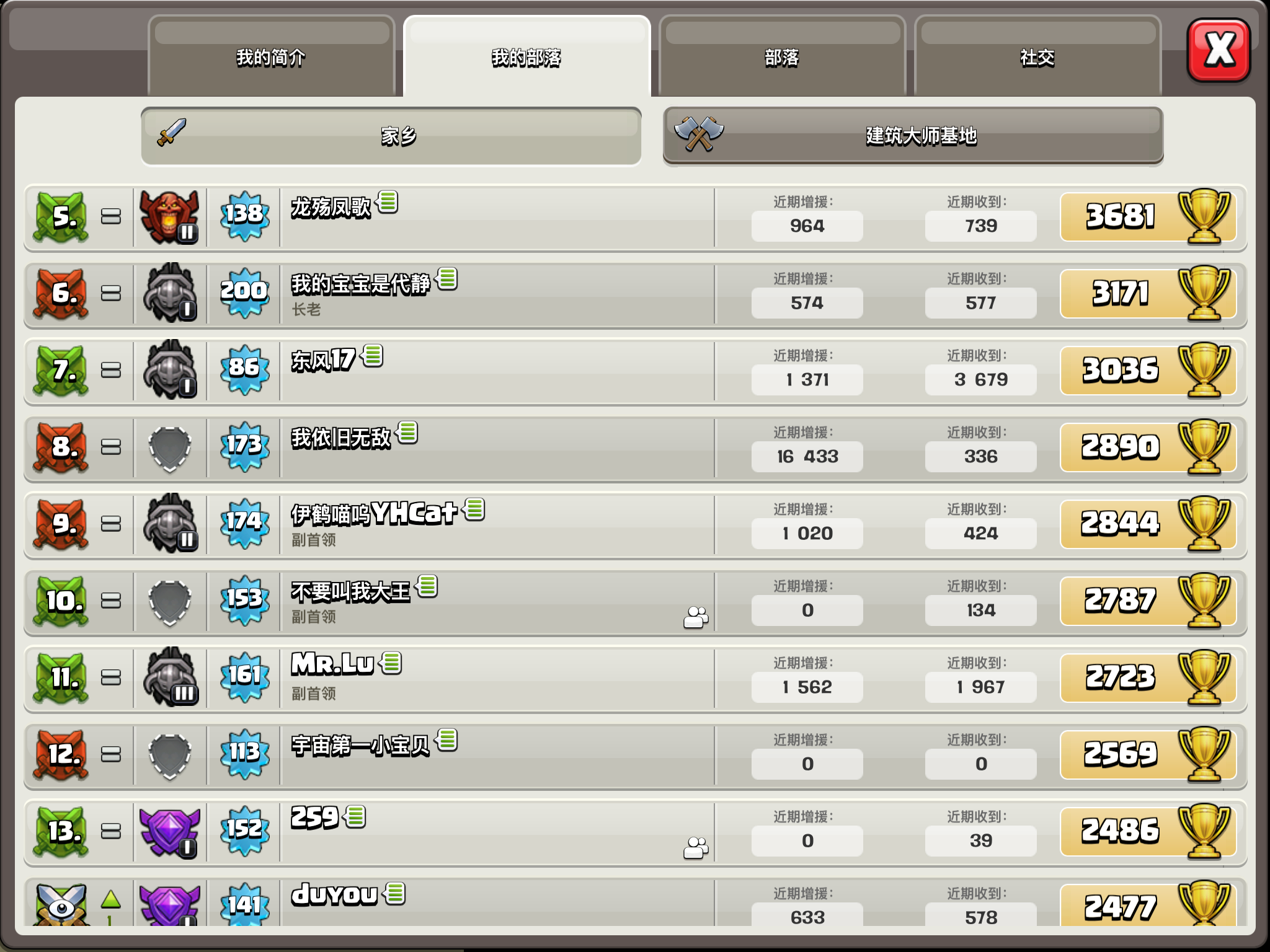Open the 部落 tab
The image size is (1270, 952).
[x=782, y=57]
